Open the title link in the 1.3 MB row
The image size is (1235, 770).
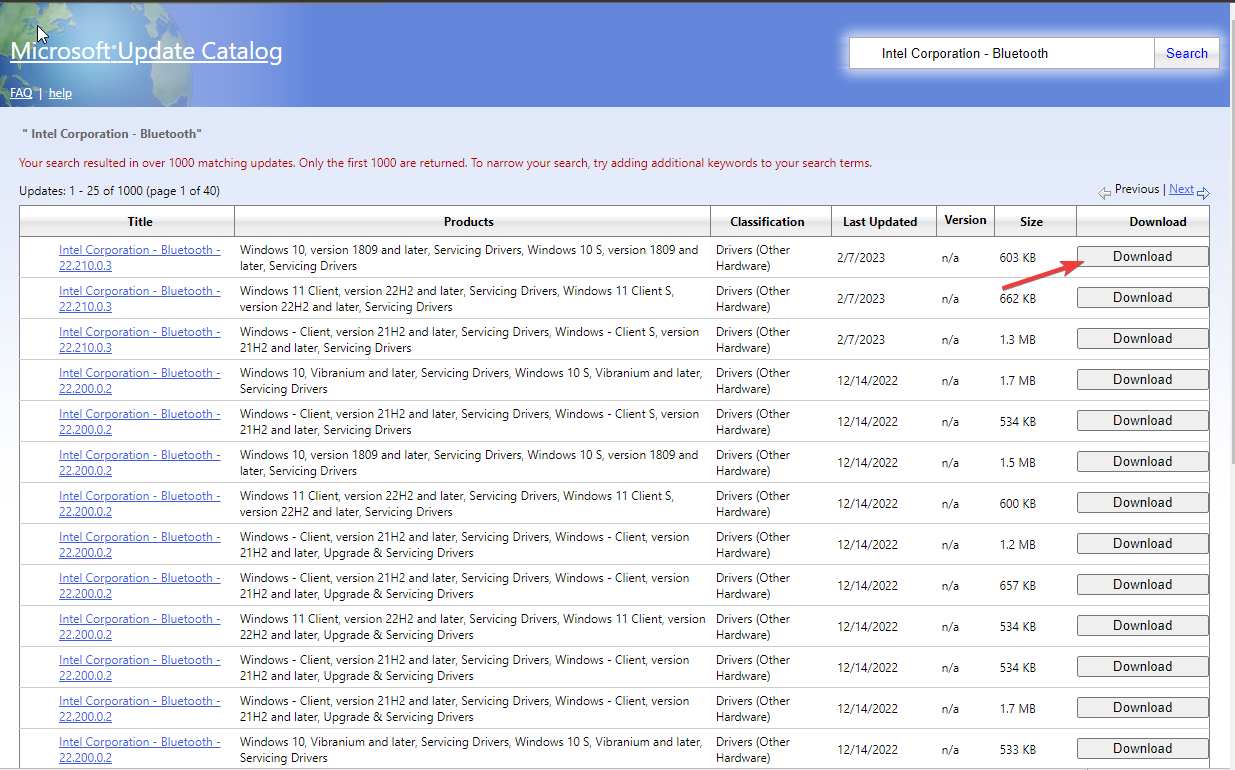(140, 340)
